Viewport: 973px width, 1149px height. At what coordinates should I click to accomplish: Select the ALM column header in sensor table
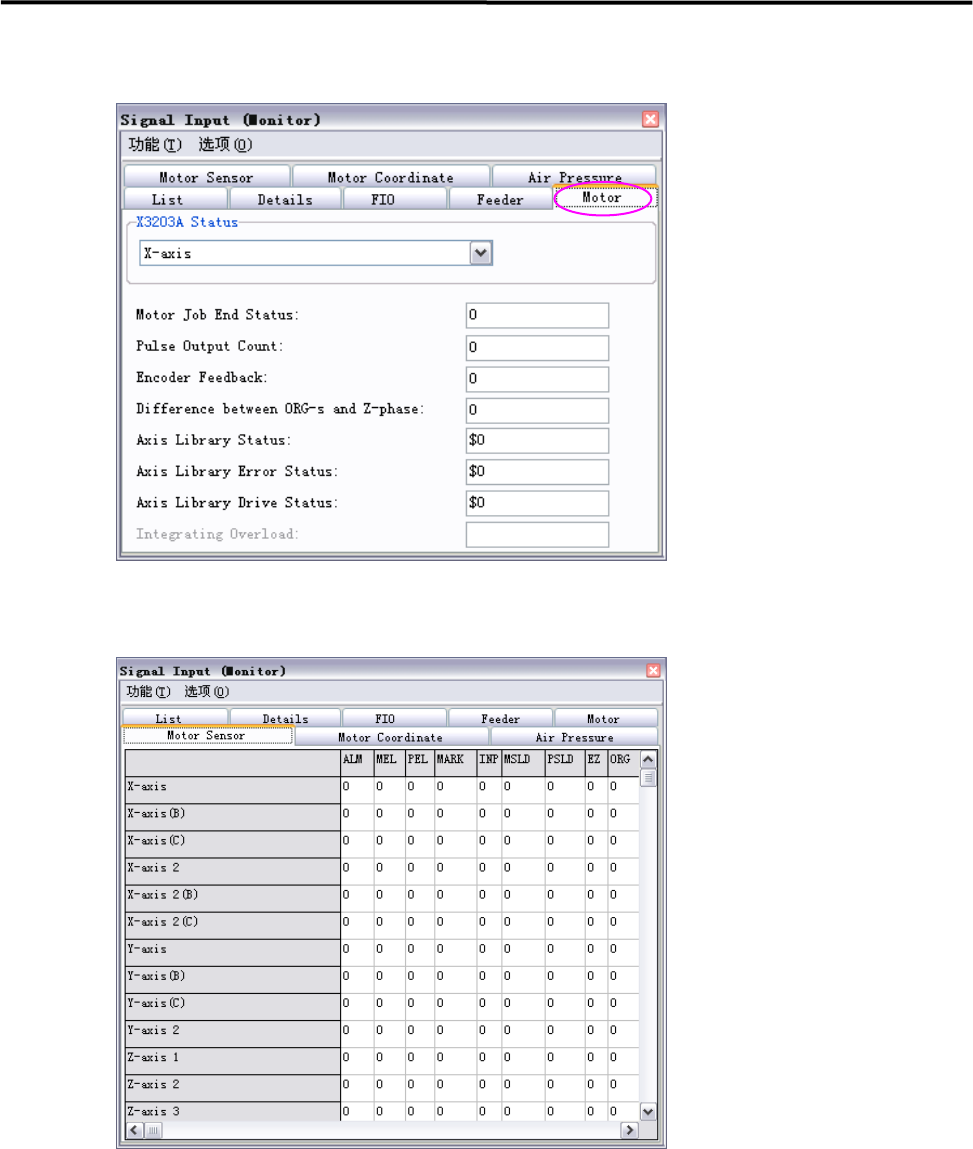(x=357, y=760)
